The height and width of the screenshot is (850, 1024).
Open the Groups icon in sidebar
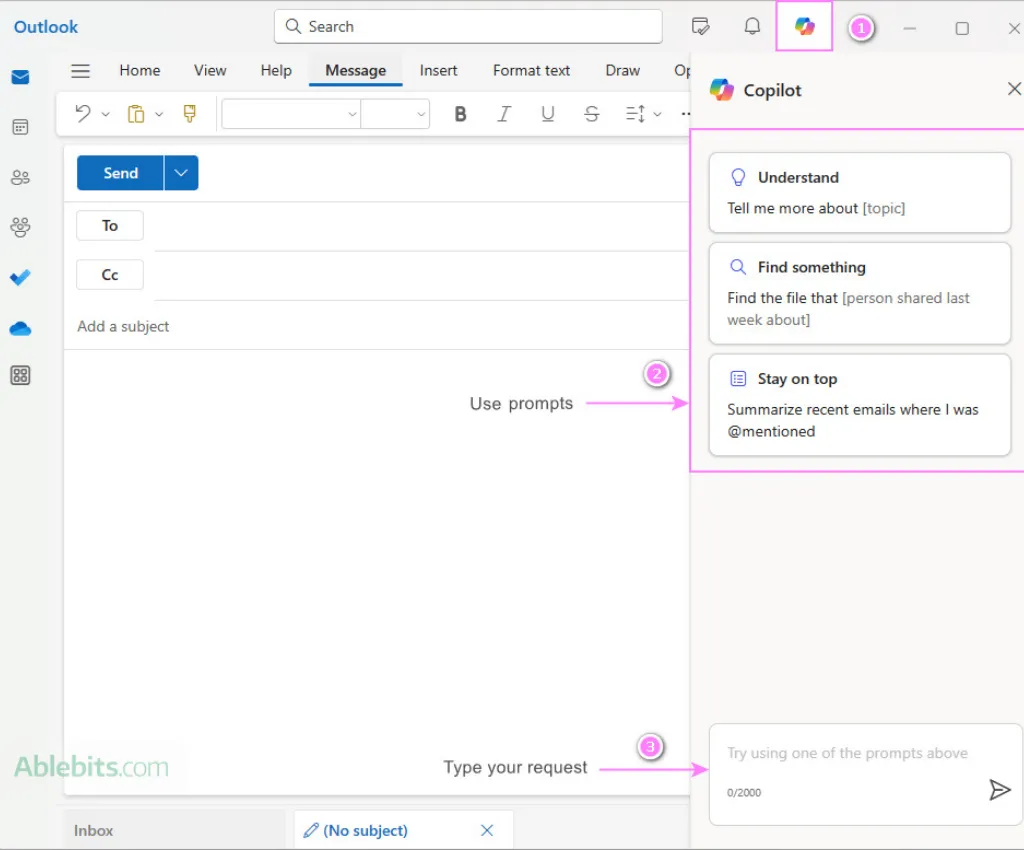[20, 227]
